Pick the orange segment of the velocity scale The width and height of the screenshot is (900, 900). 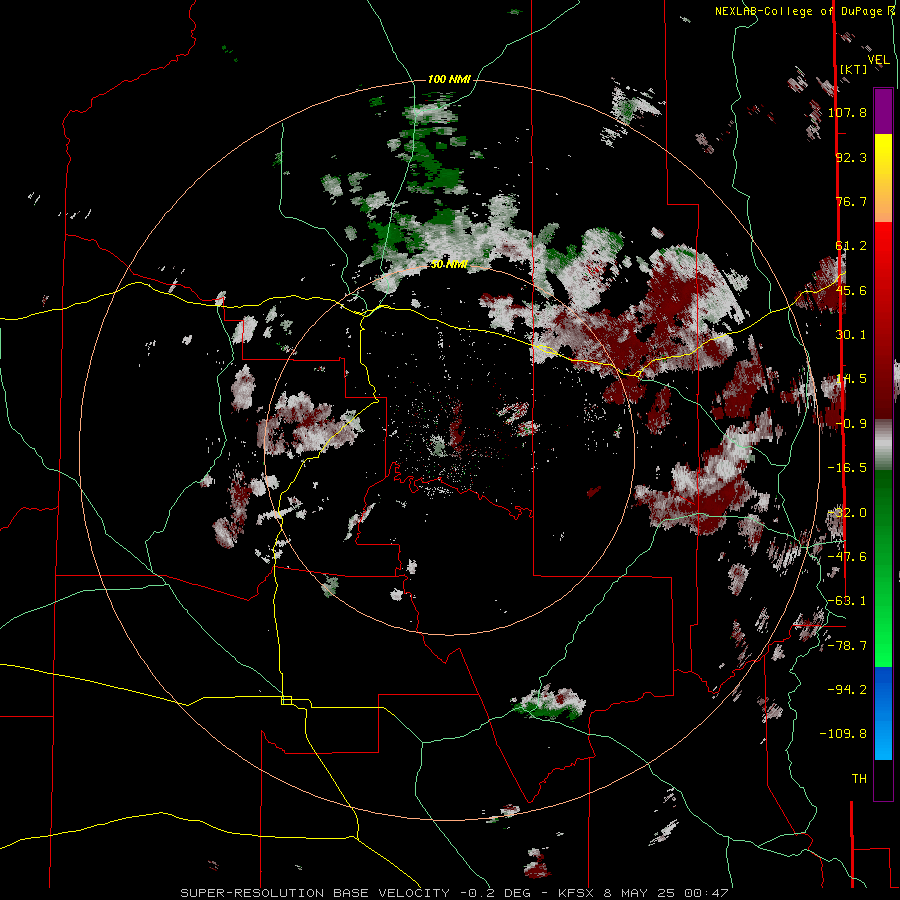883,201
